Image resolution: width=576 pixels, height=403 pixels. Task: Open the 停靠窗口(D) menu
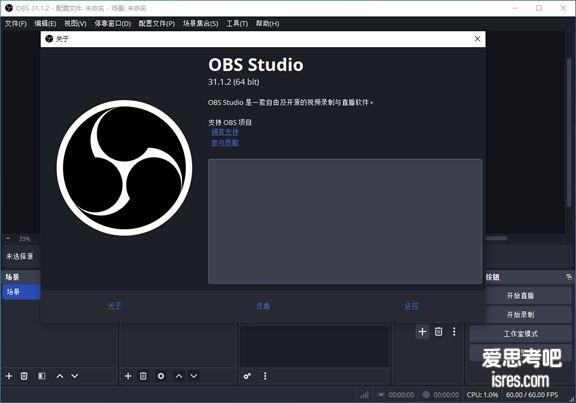112,24
